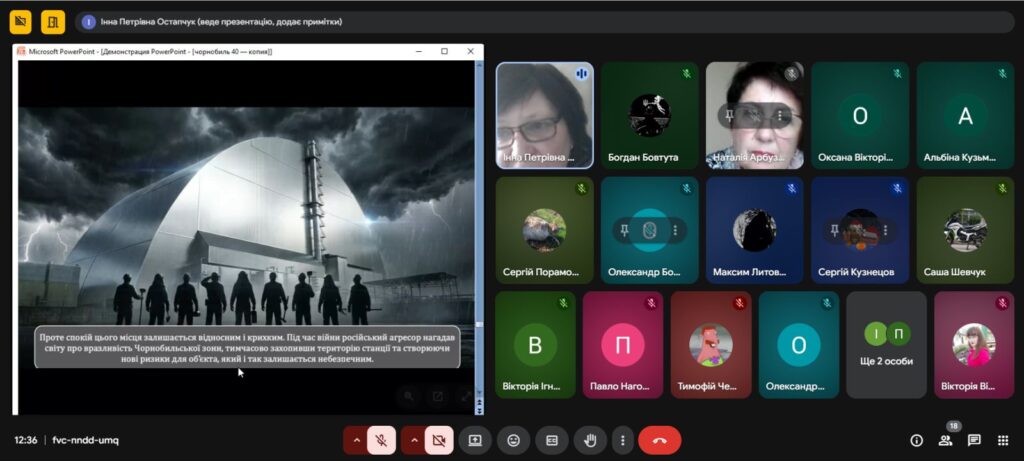Screen dimensions: 1024x461
Task: Unmute the microphone
Action: tap(381, 440)
